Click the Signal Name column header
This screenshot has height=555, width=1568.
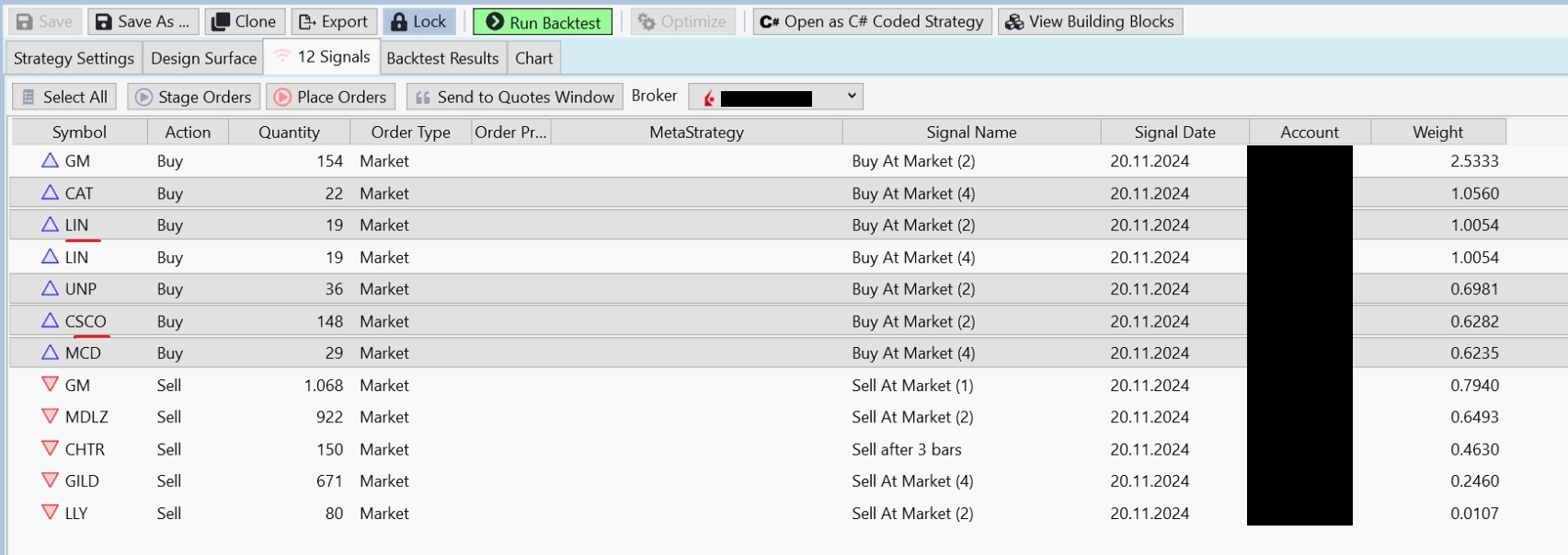click(x=971, y=132)
